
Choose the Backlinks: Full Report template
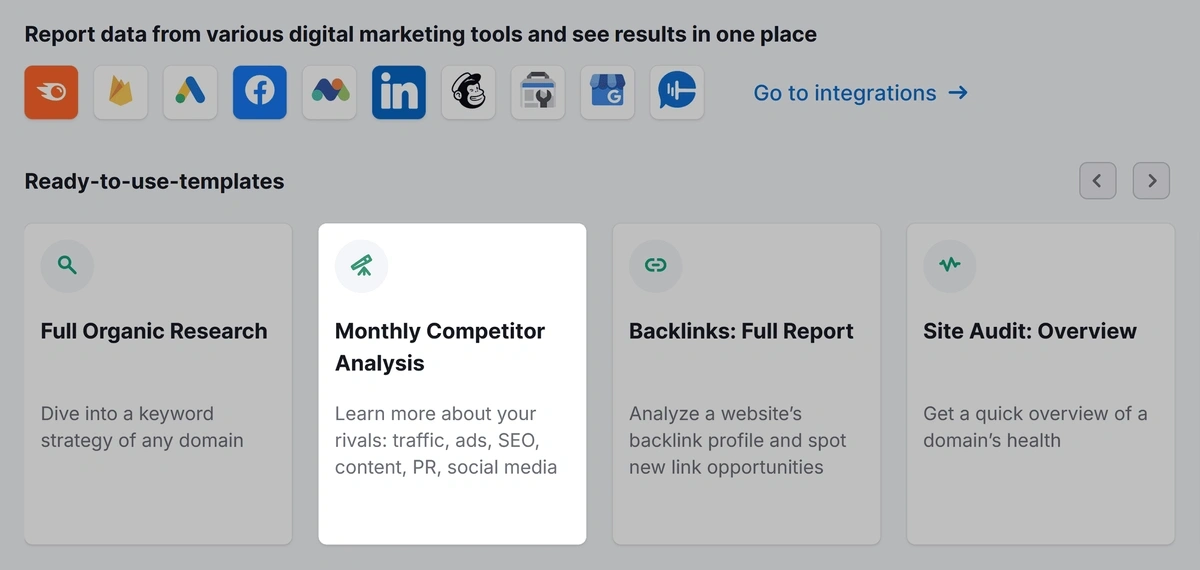746,384
